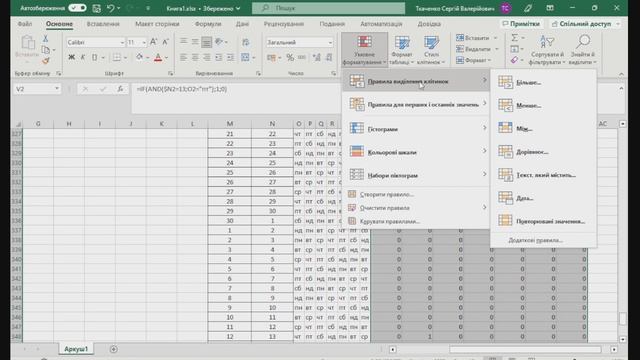Image resolution: width=640 pixels, height=360 pixels.
Task: Click the Save icon in title bar
Action: (x=97, y=8)
